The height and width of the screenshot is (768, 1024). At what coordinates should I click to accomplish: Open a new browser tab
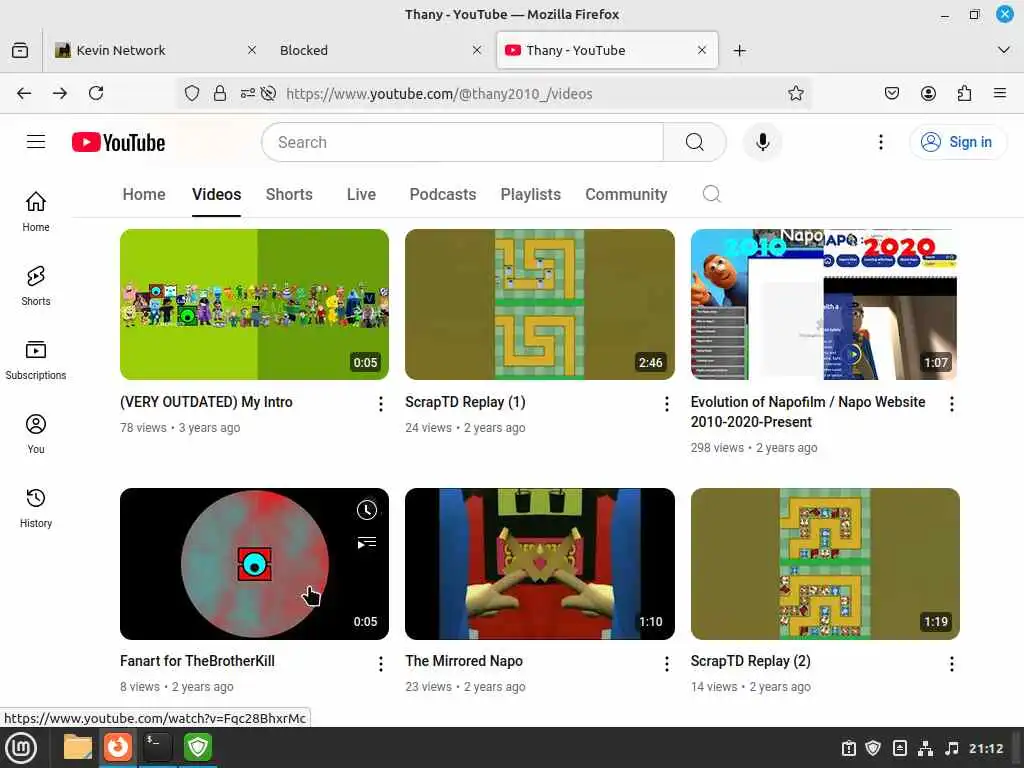pos(739,50)
